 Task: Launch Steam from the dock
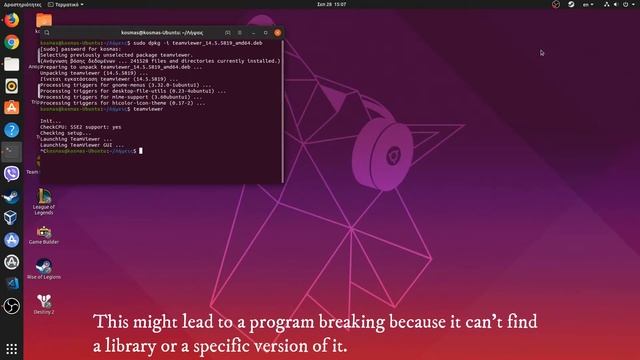pyautogui.click(x=11, y=196)
